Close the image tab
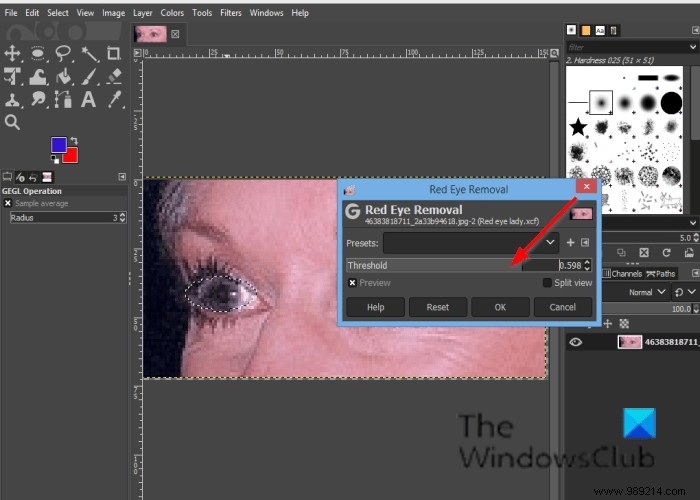This screenshot has height=500, width=700. (x=175, y=34)
